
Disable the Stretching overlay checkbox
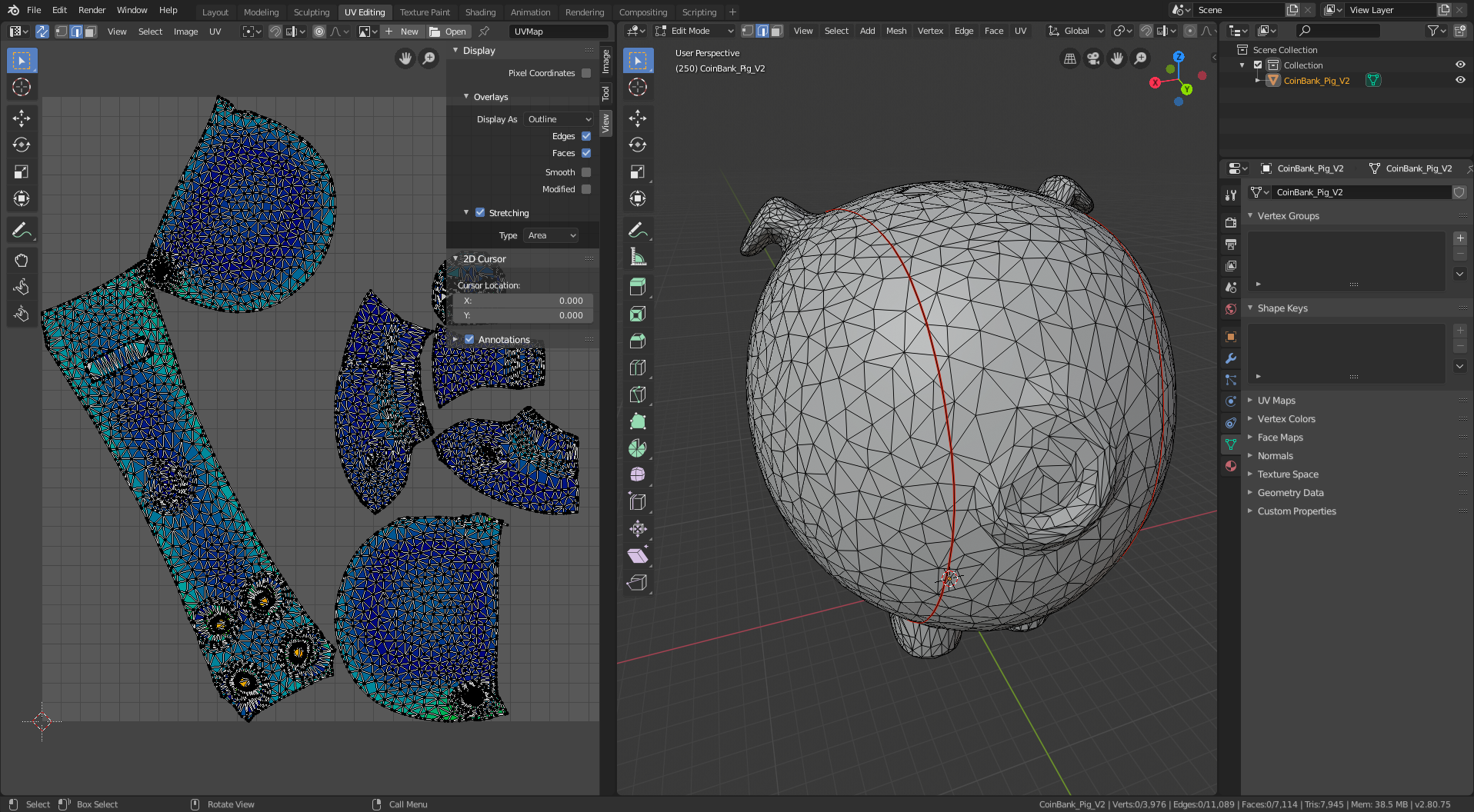click(x=480, y=213)
